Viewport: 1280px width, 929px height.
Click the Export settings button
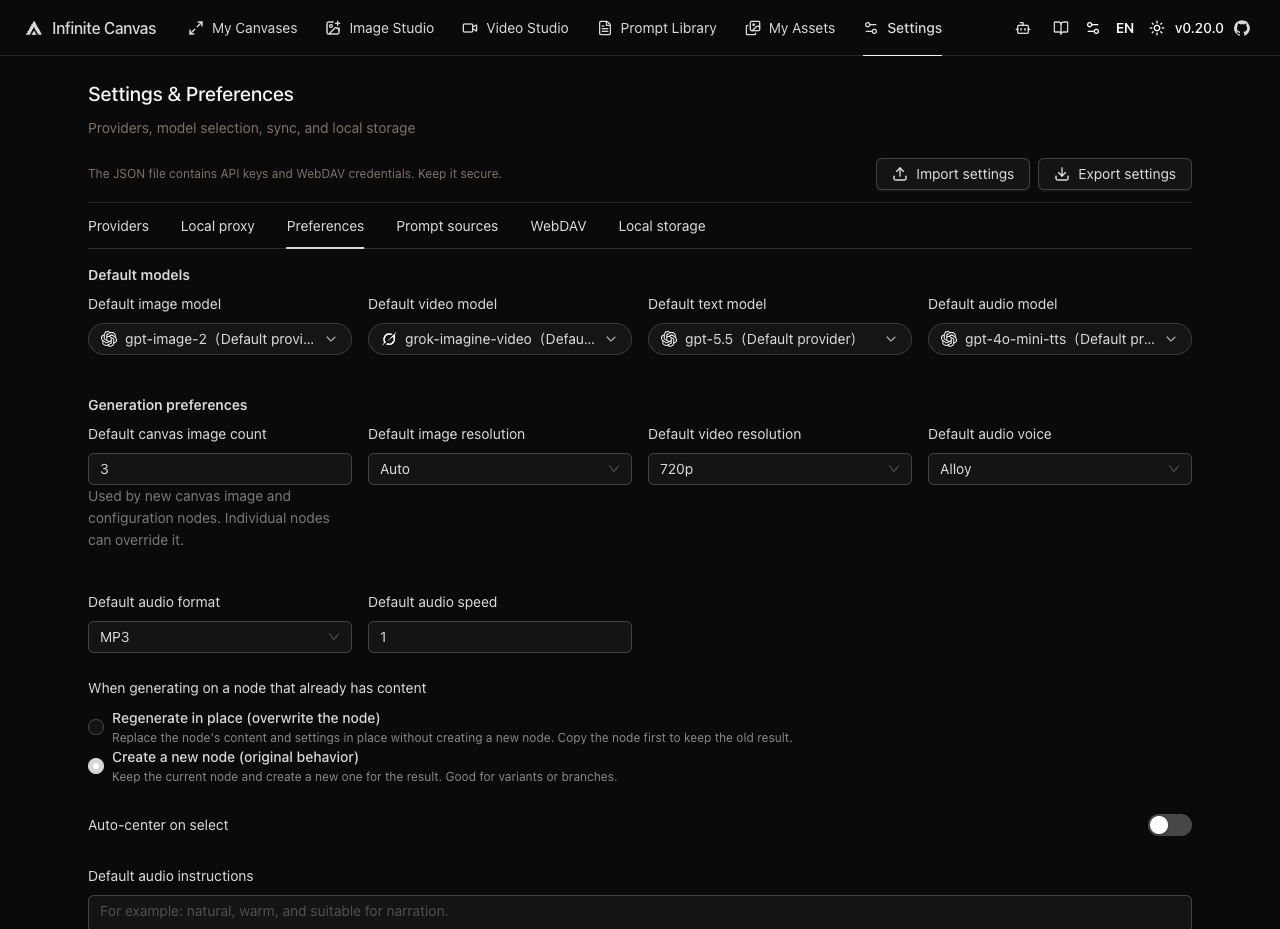coord(1115,174)
